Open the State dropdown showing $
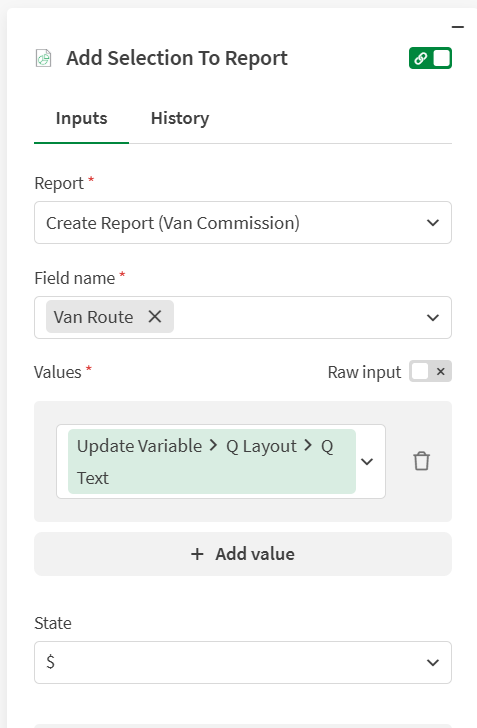The height and width of the screenshot is (728, 477). pyautogui.click(x=243, y=662)
